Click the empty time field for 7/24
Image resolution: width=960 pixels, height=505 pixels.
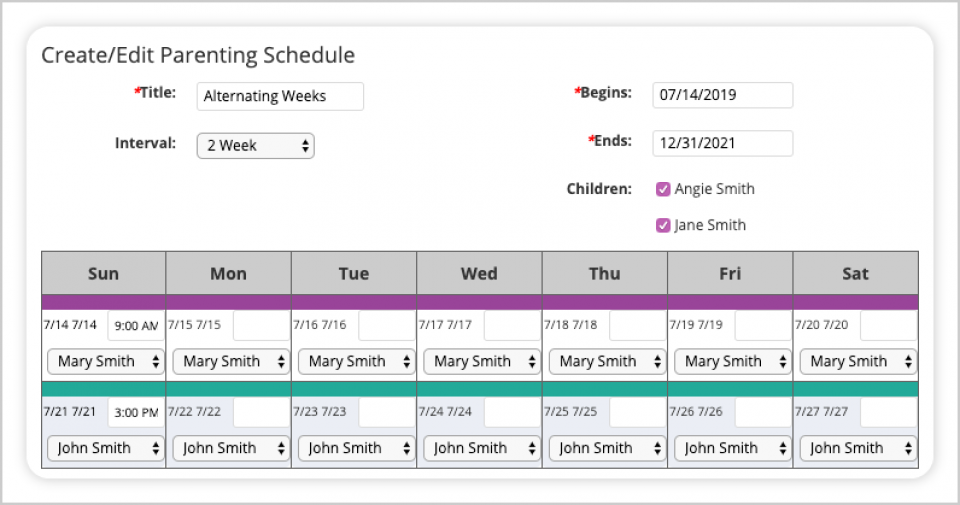tap(512, 413)
